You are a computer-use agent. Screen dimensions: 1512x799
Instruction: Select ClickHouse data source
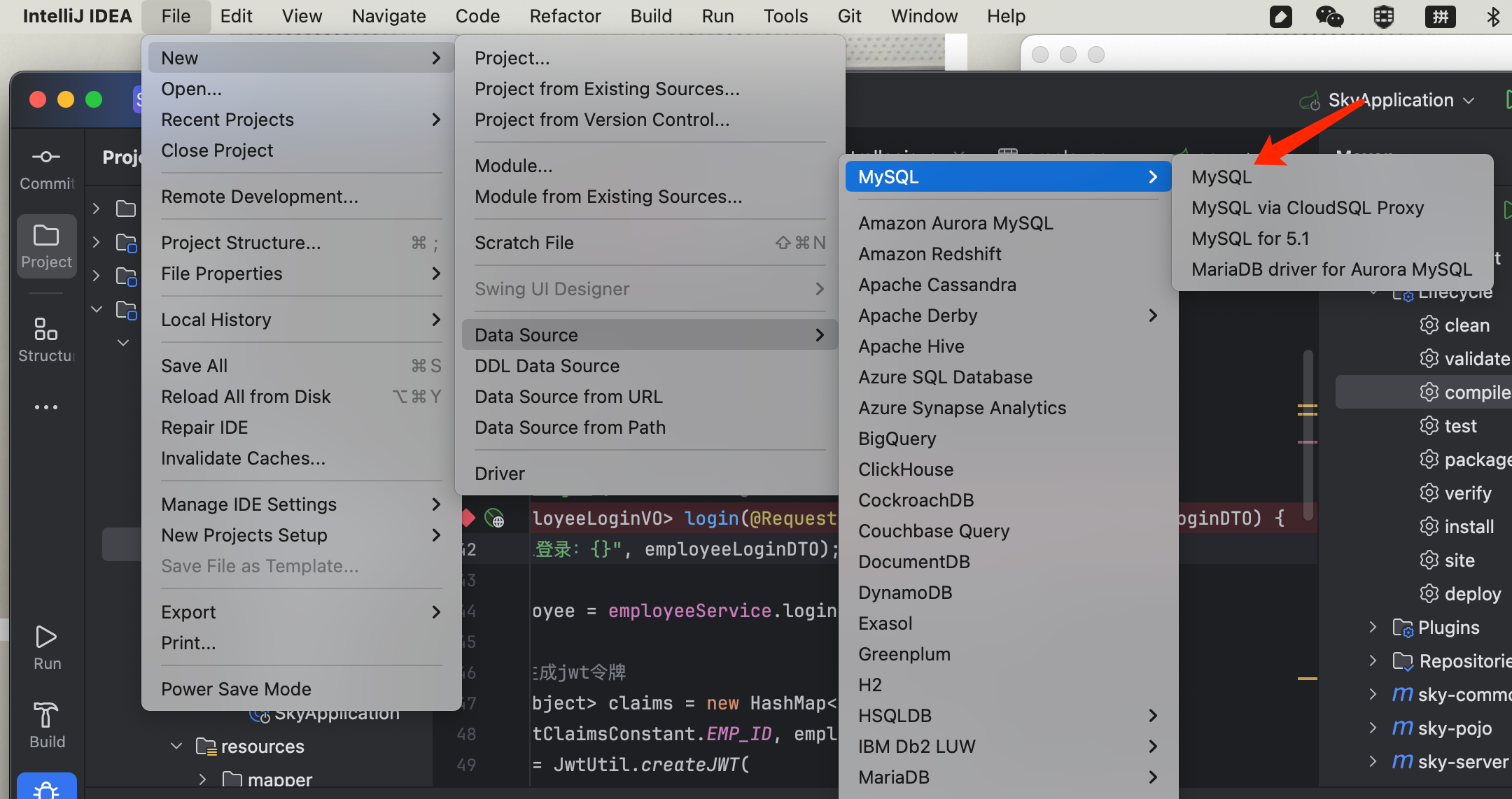(906, 469)
